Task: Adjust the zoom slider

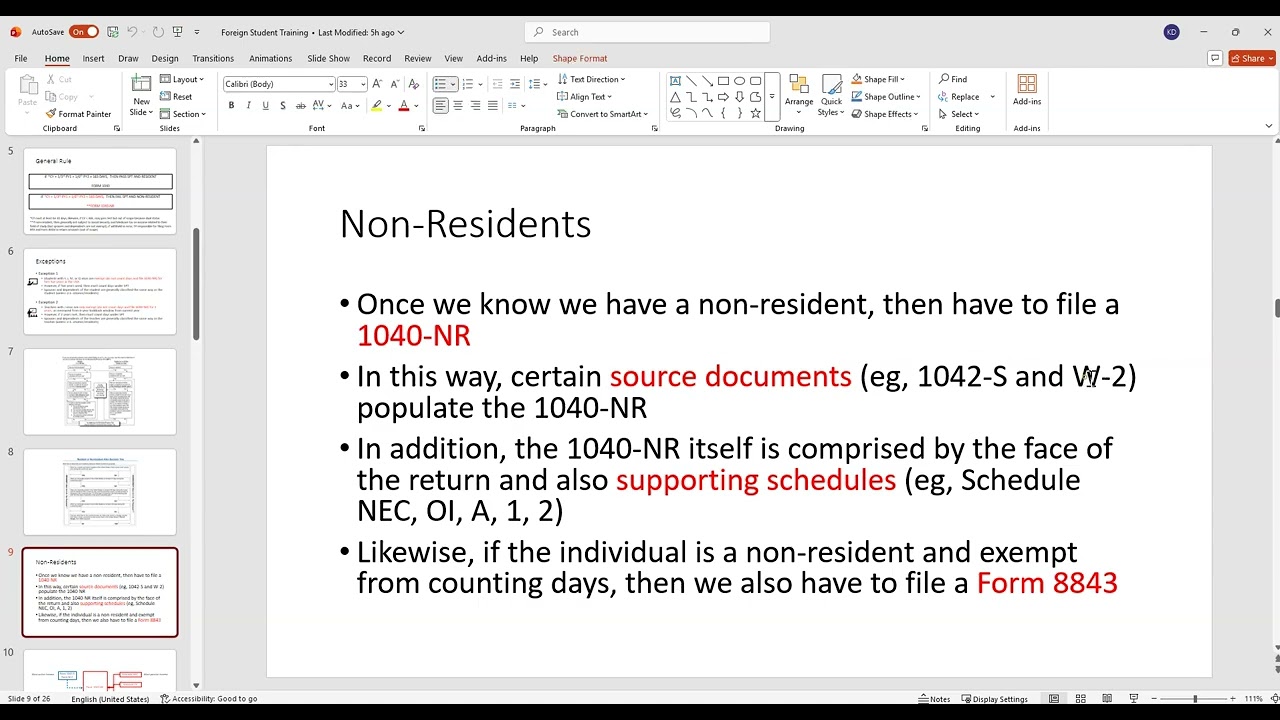Action: (1194, 699)
